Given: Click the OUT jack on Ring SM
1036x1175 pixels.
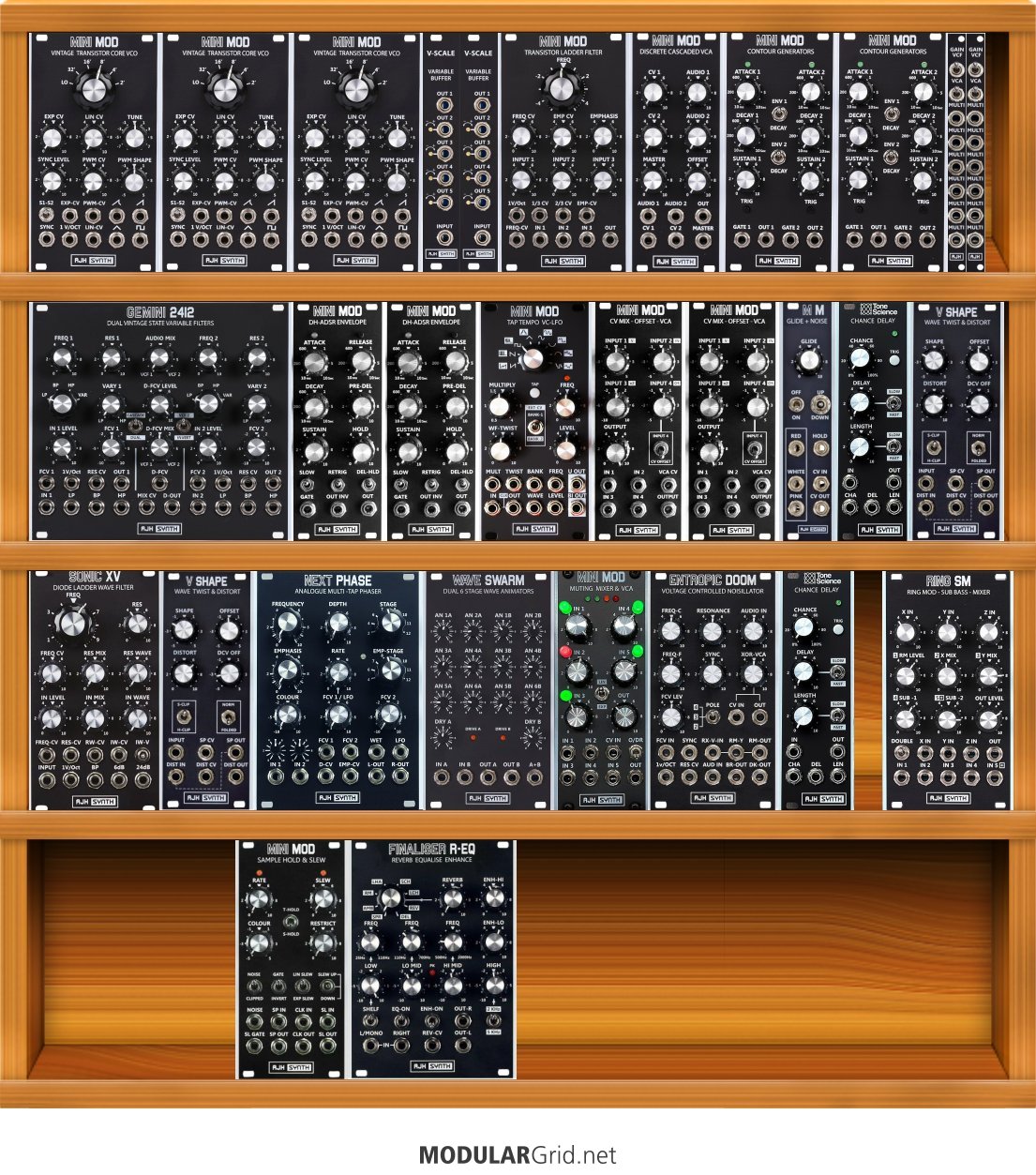Looking at the screenshot, I should point(995,754).
